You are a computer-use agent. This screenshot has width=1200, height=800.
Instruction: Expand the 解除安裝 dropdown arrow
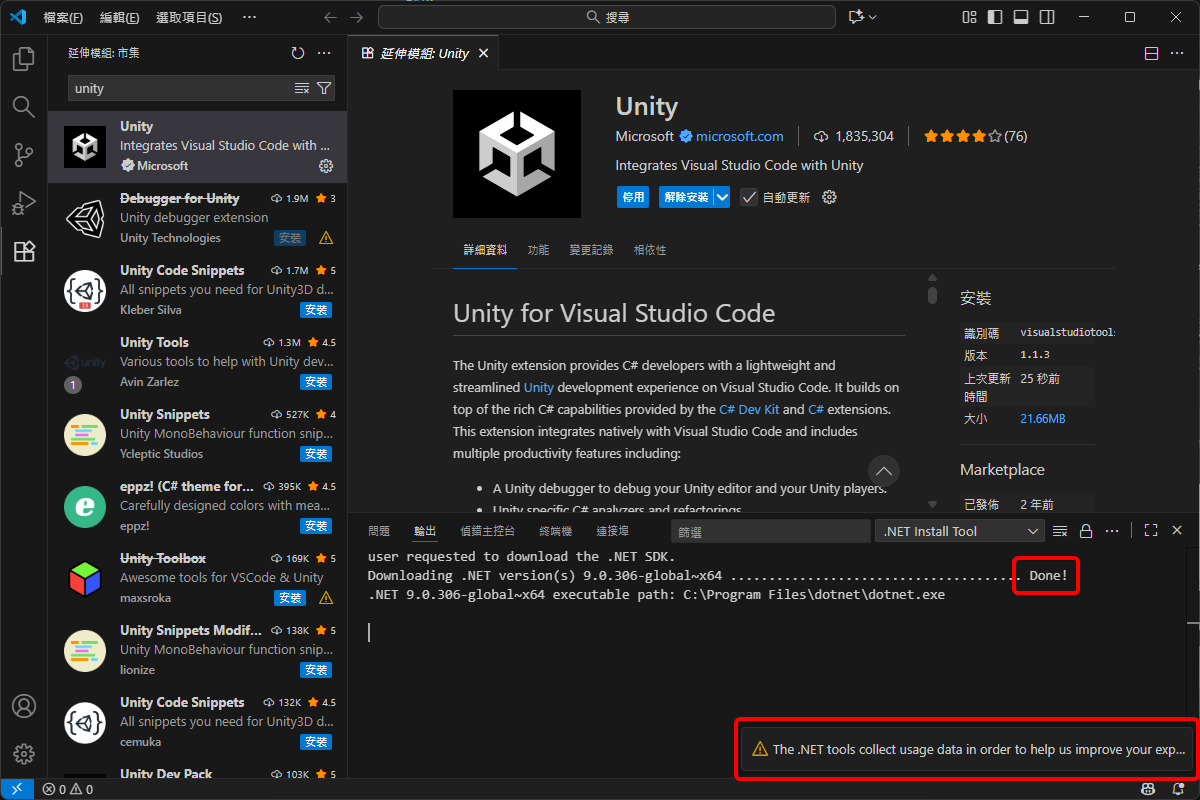click(721, 197)
